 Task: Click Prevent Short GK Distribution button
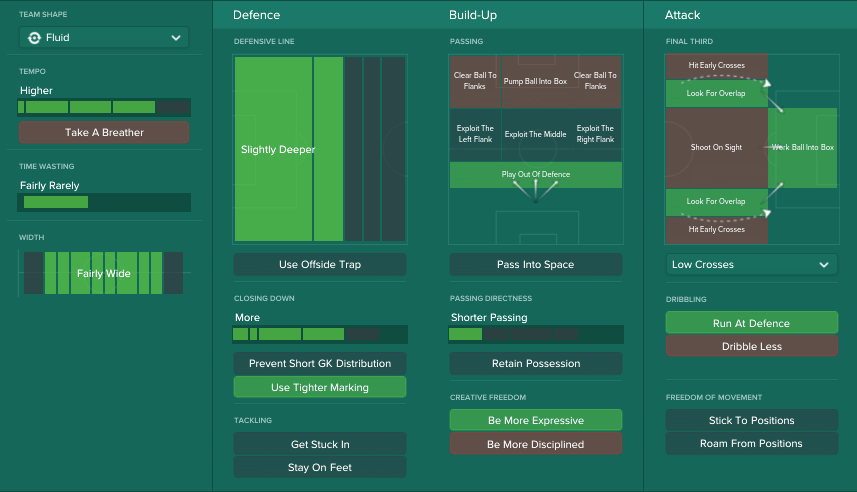(x=320, y=364)
